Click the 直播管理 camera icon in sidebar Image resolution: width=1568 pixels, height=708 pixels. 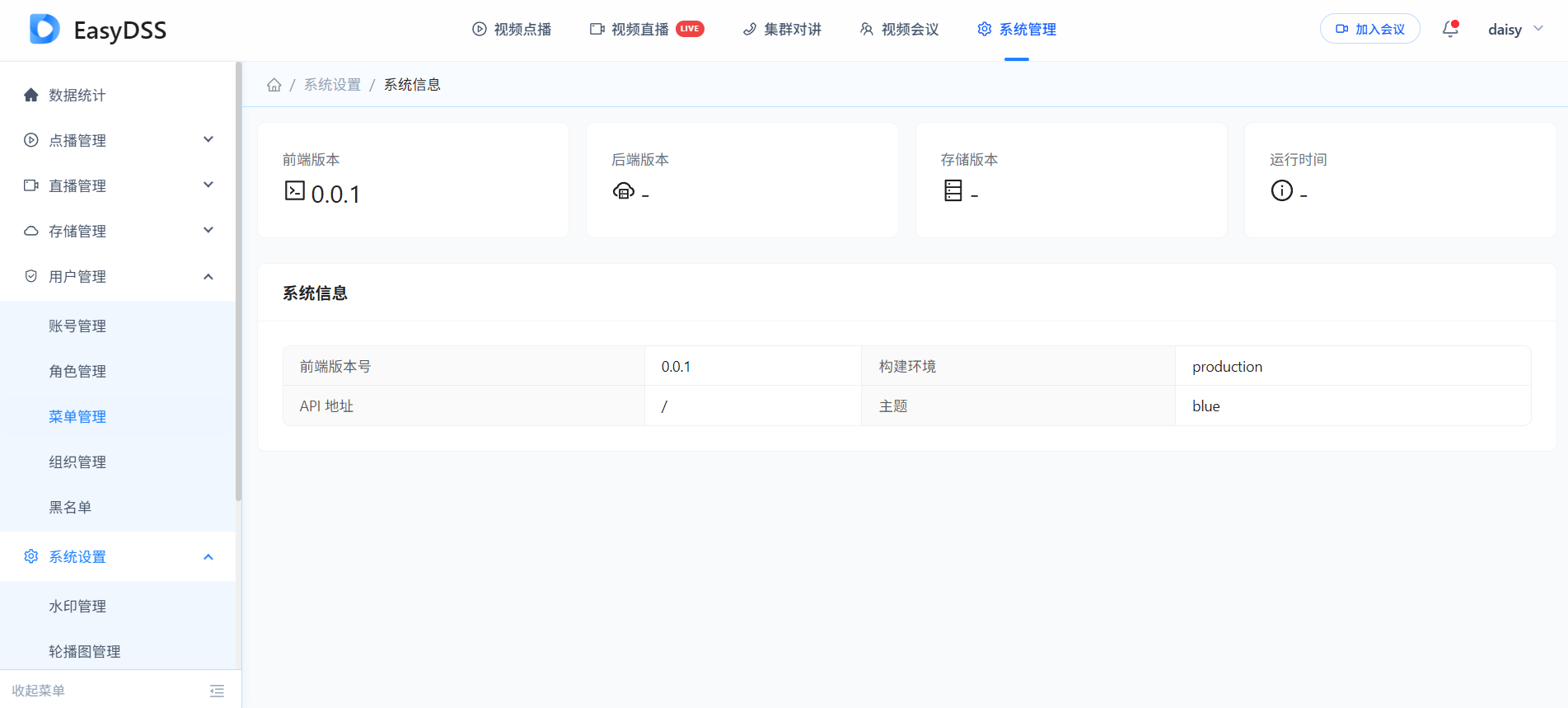tap(31, 185)
